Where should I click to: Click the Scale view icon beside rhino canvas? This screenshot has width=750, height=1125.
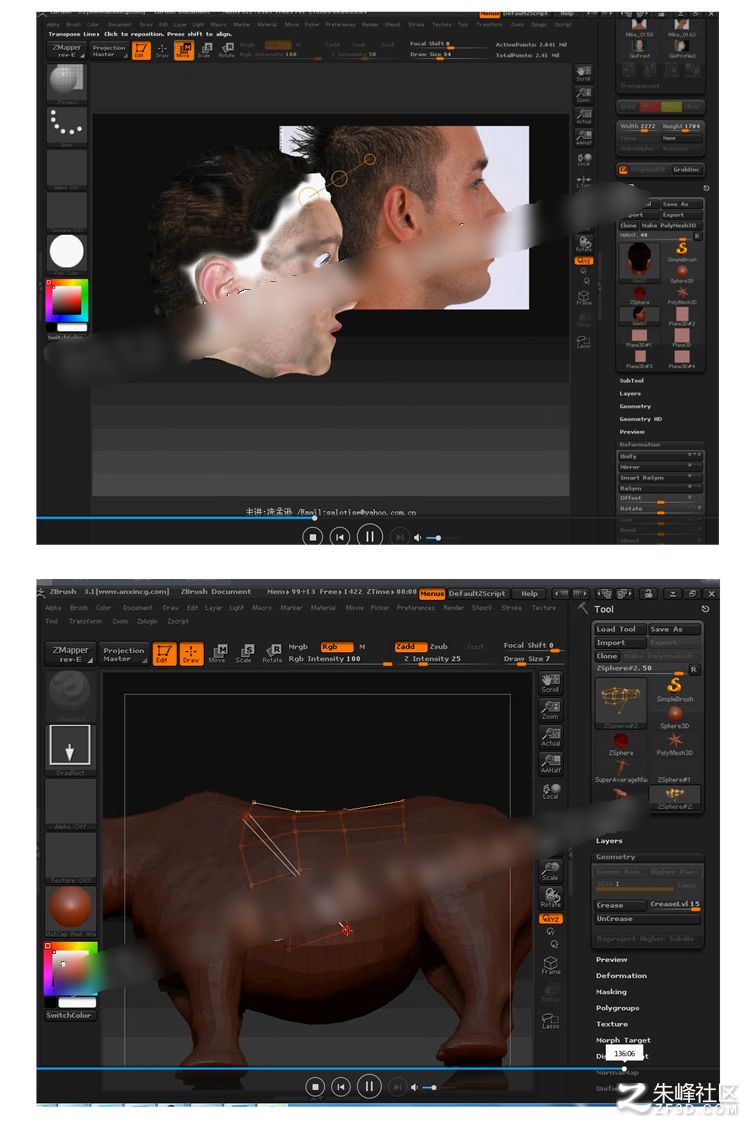pyautogui.click(x=550, y=872)
